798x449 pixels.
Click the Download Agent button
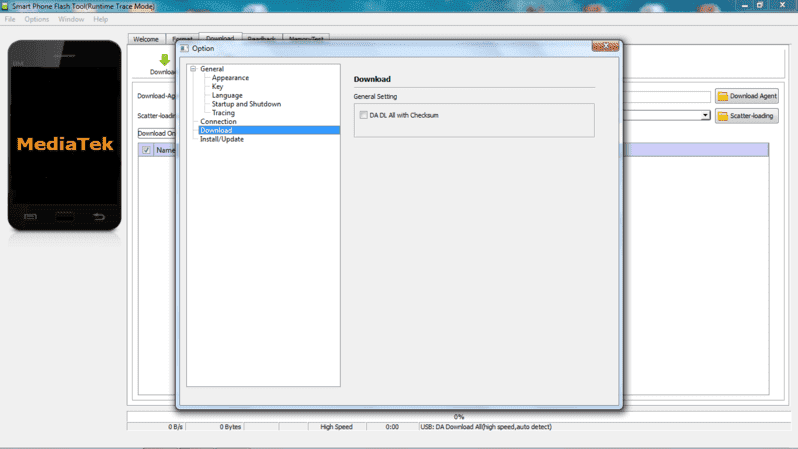coord(747,96)
